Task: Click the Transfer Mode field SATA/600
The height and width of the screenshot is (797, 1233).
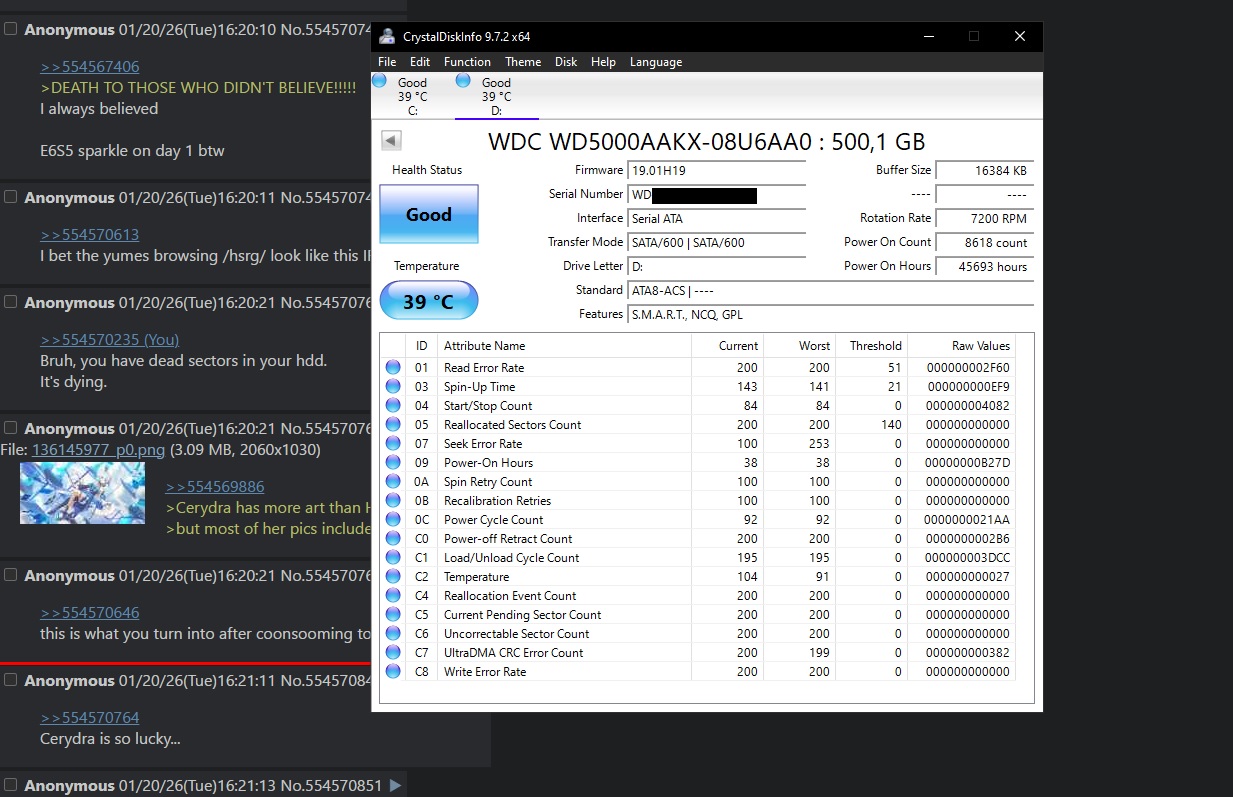Action: pos(716,243)
